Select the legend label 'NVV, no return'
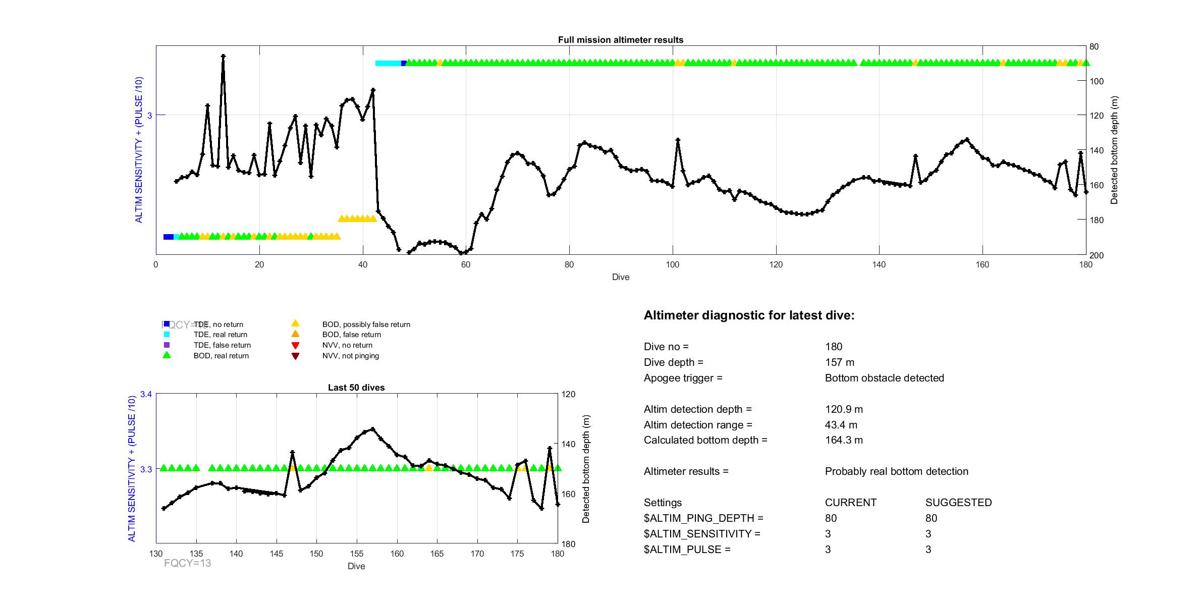Image resolution: width=1200 pixels, height=611 pixels. (x=347, y=345)
